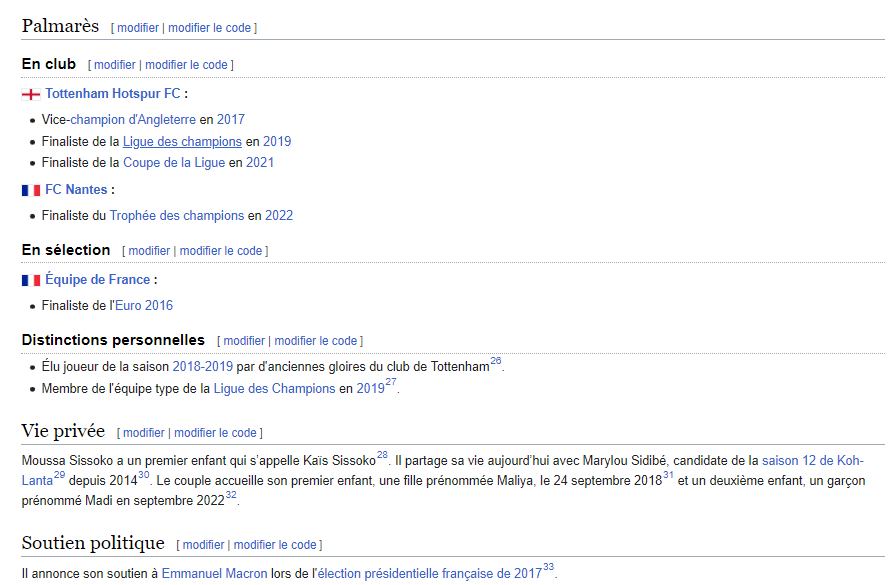Click 'modifier' next to Vie privée heading
The image size is (896, 585).
click(143, 433)
